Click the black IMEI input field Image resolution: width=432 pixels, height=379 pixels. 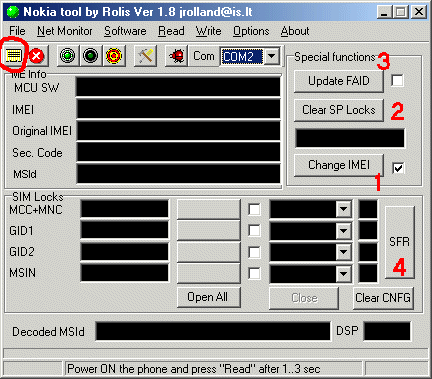click(178, 109)
